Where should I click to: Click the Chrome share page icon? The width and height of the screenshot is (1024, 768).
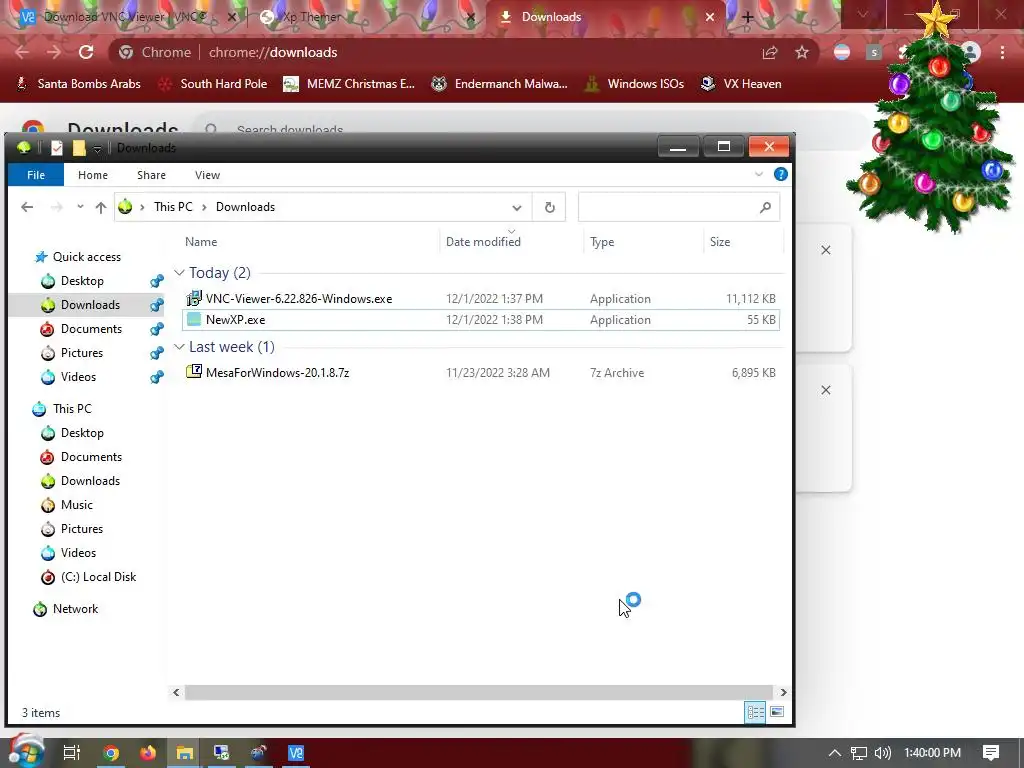point(770,52)
